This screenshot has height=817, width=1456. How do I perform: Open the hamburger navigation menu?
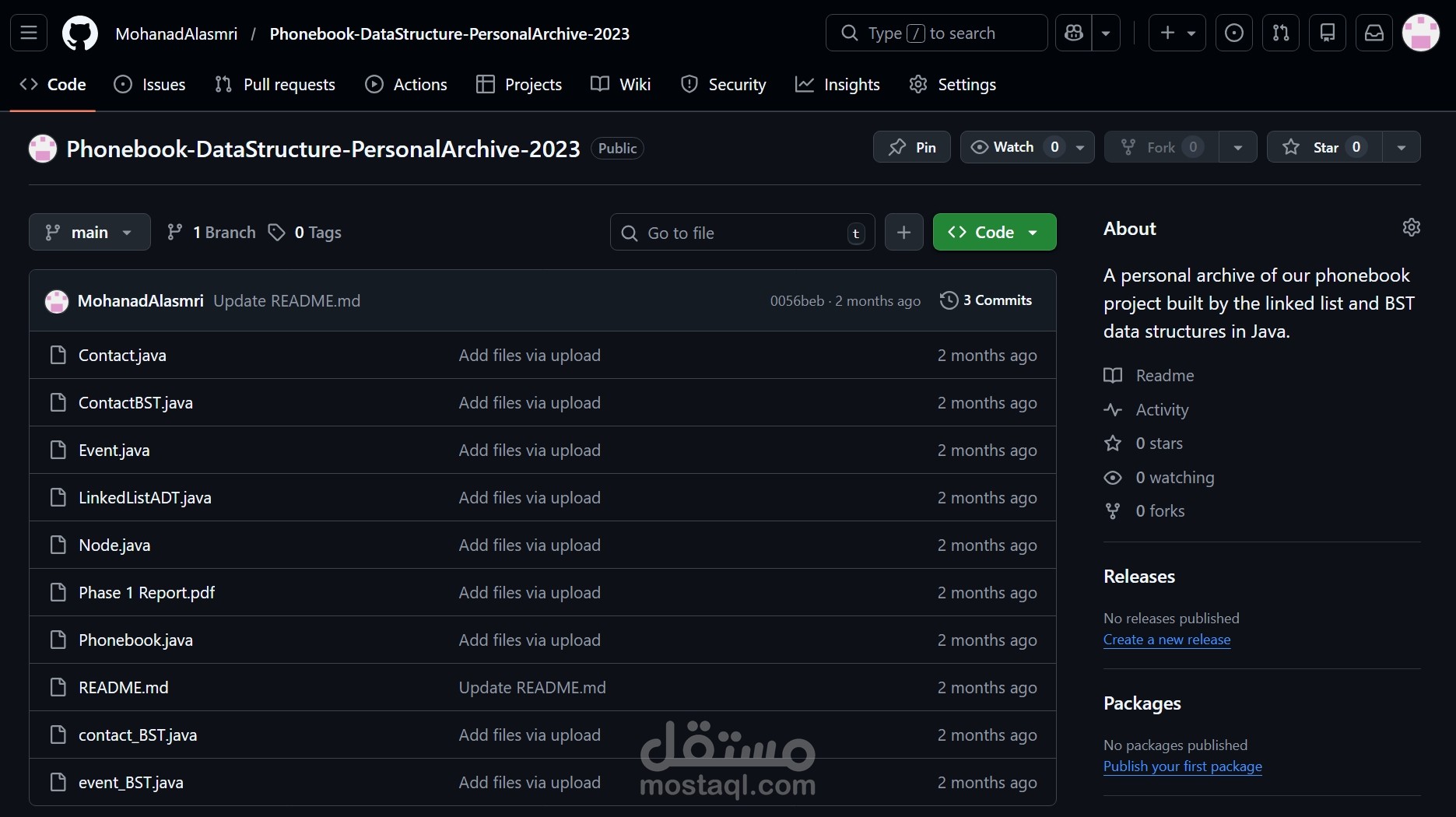29,33
